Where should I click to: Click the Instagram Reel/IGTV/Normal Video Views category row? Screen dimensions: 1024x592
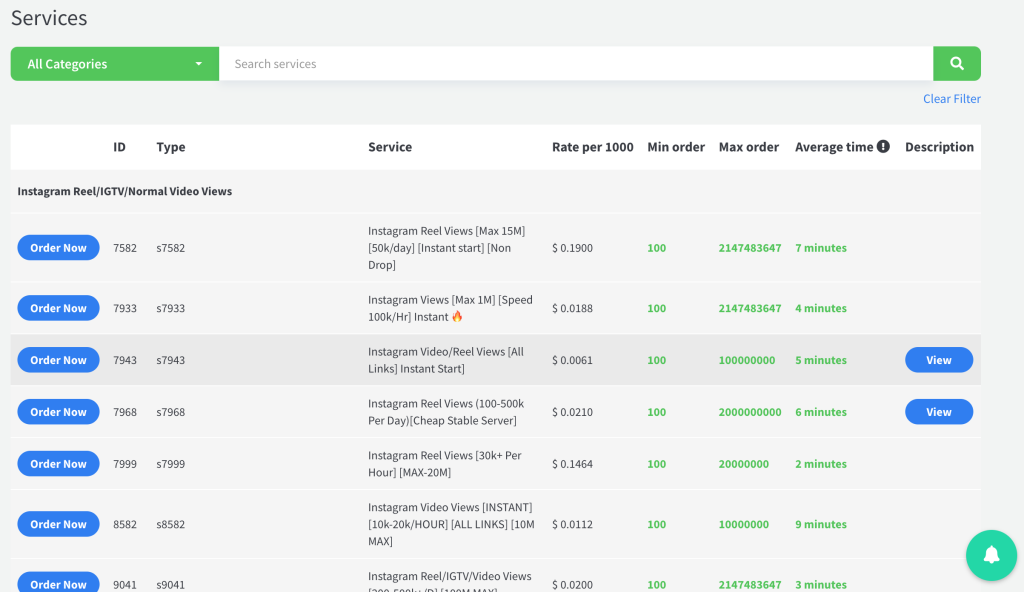pos(125,191)
